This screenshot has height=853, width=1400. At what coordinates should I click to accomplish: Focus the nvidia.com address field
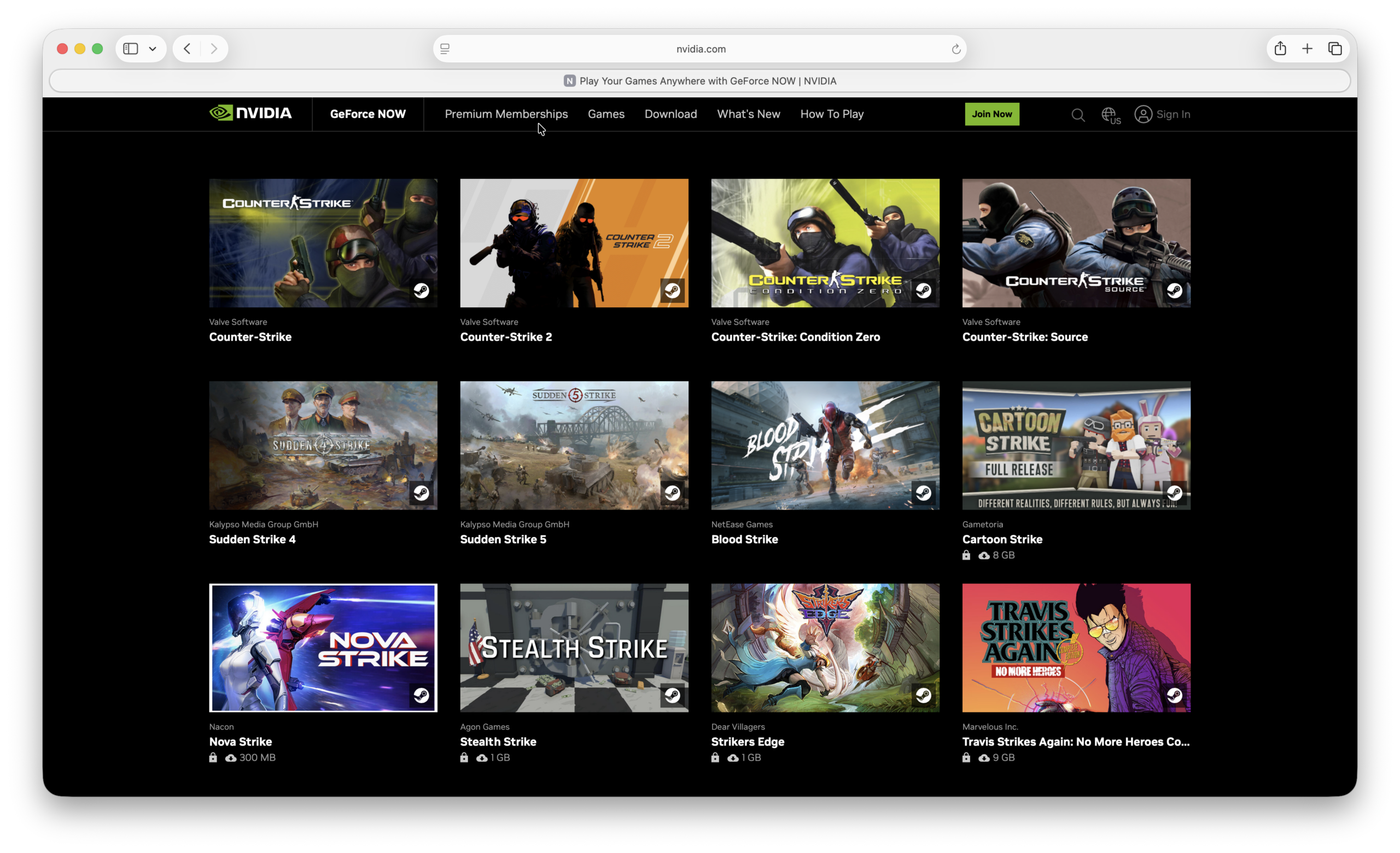[700, 49]
